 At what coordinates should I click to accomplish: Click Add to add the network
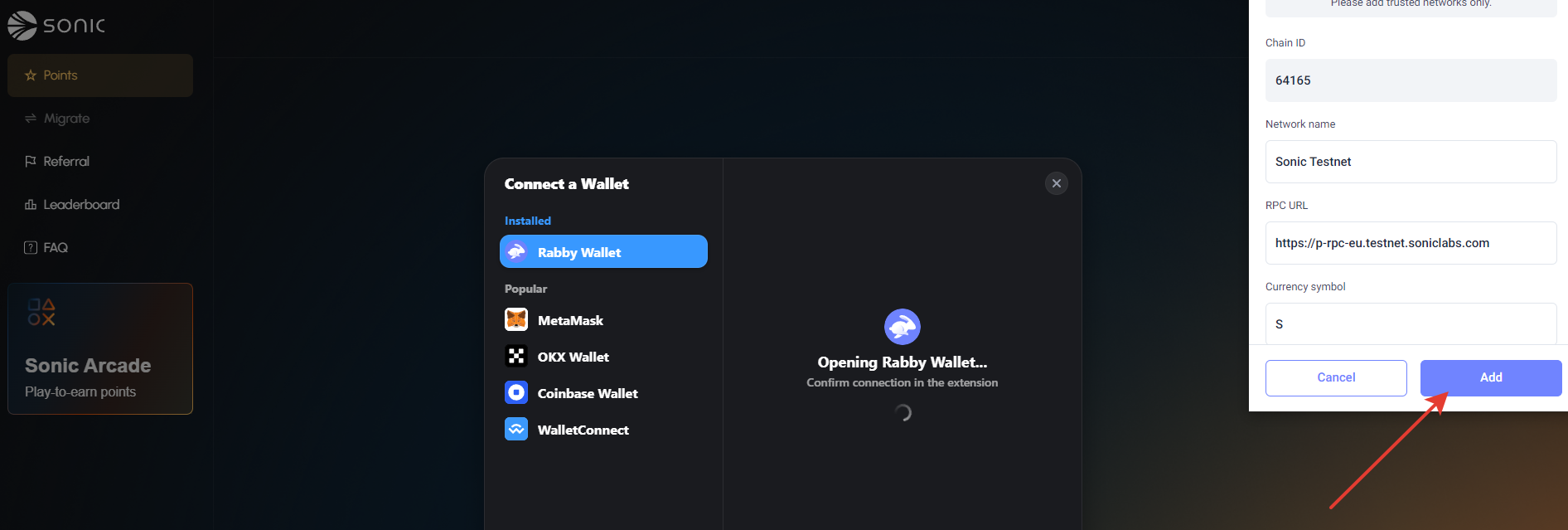pos(1491,378)
